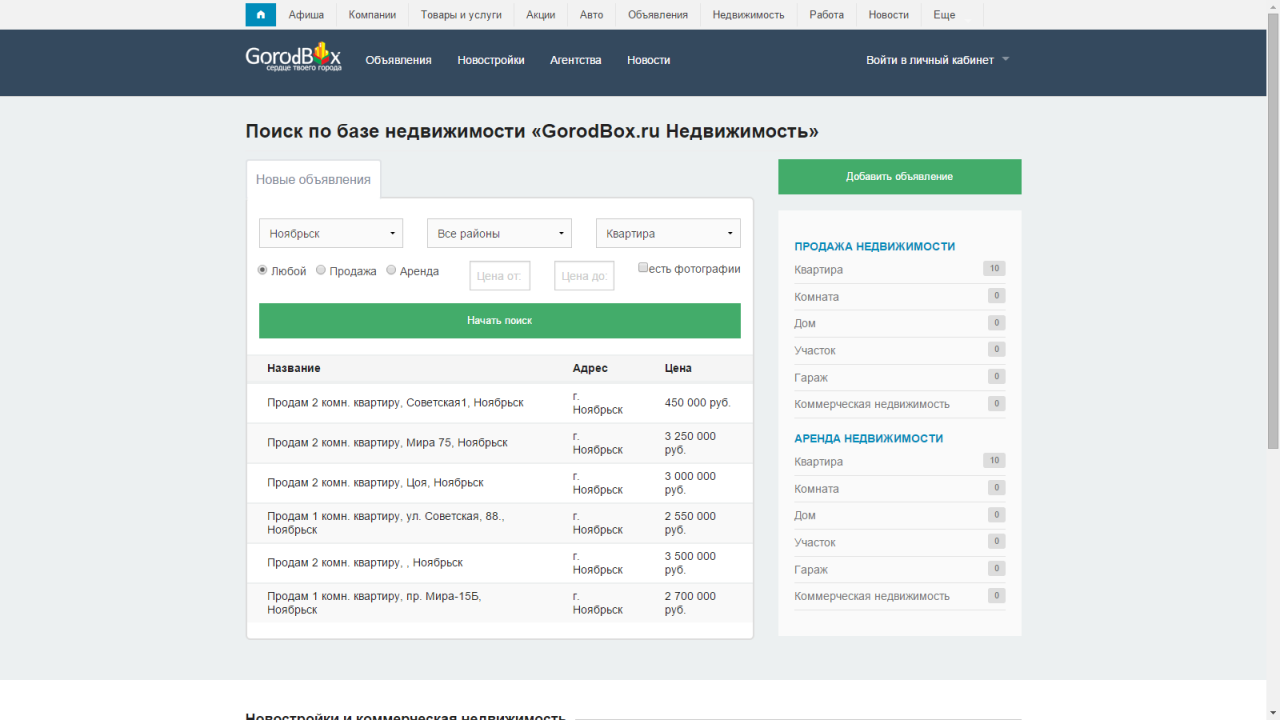Open Новостройки in the header menu
1280x720 pixels.
491,60
